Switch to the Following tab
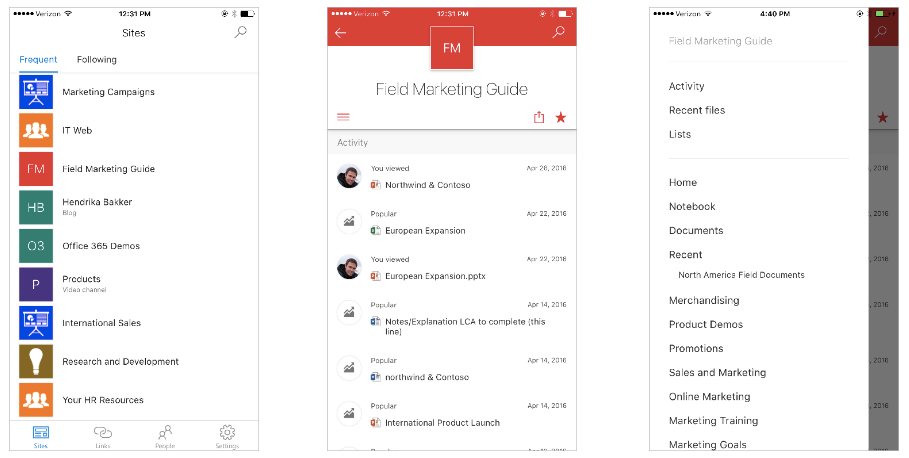 click(x=97, y=60)
